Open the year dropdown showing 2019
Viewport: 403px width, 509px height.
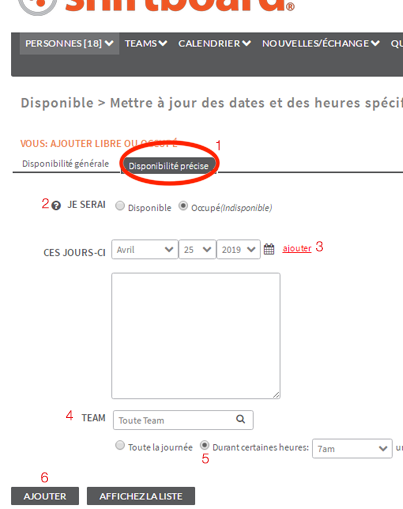point(239,249)
